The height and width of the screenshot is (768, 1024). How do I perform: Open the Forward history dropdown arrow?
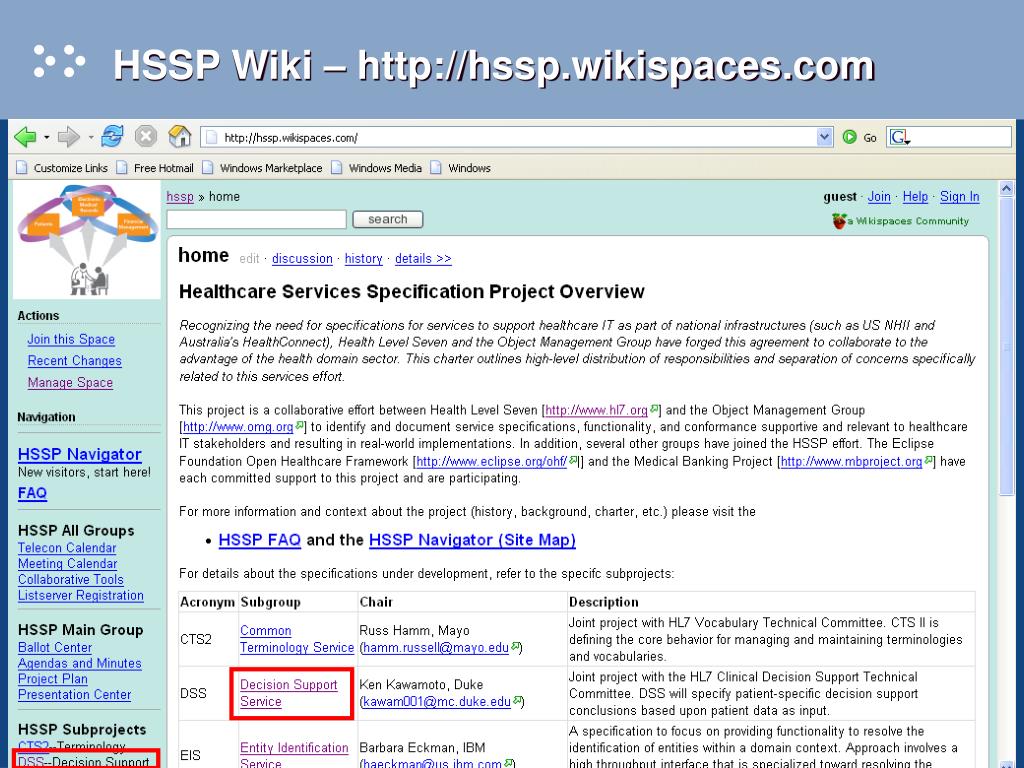90,138
